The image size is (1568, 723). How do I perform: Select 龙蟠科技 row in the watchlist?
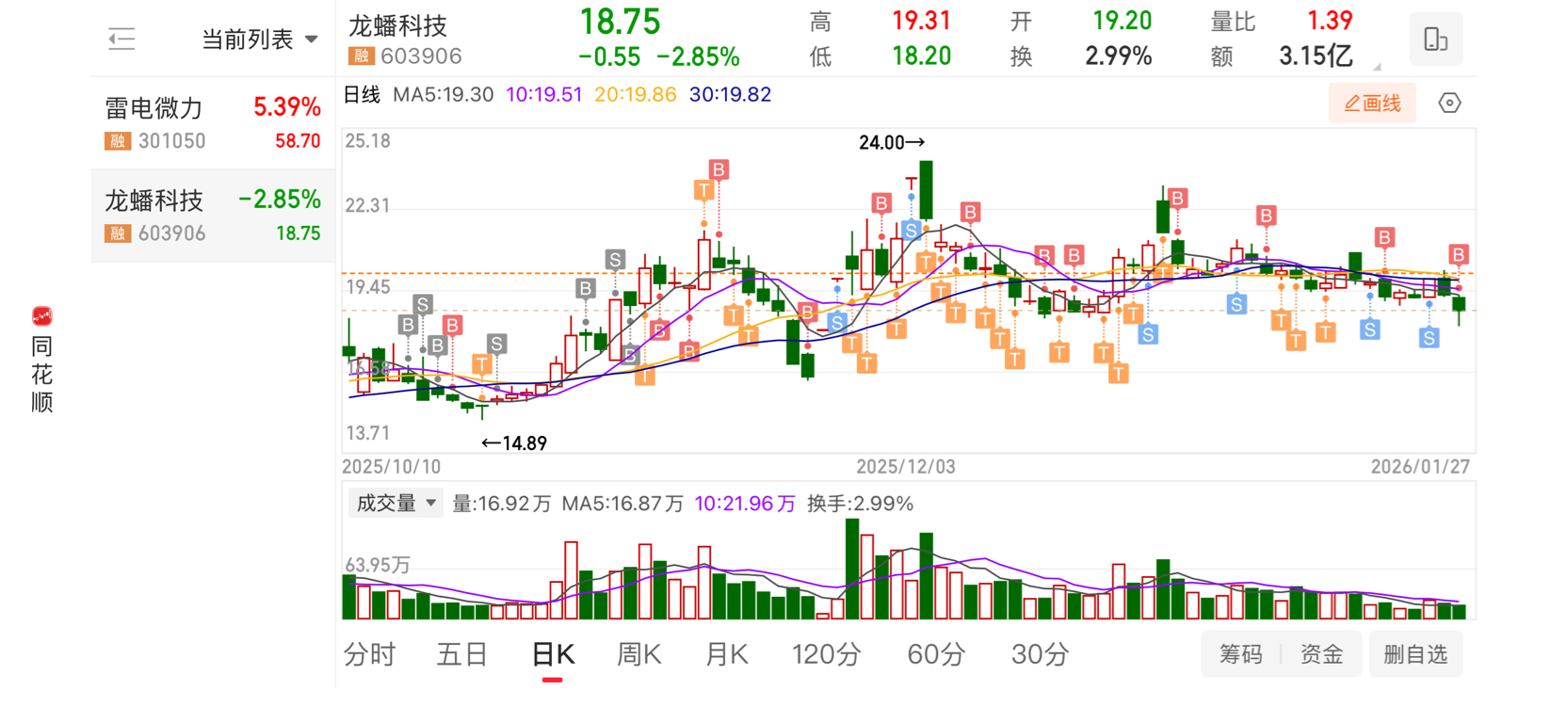[x=213, y=216]
